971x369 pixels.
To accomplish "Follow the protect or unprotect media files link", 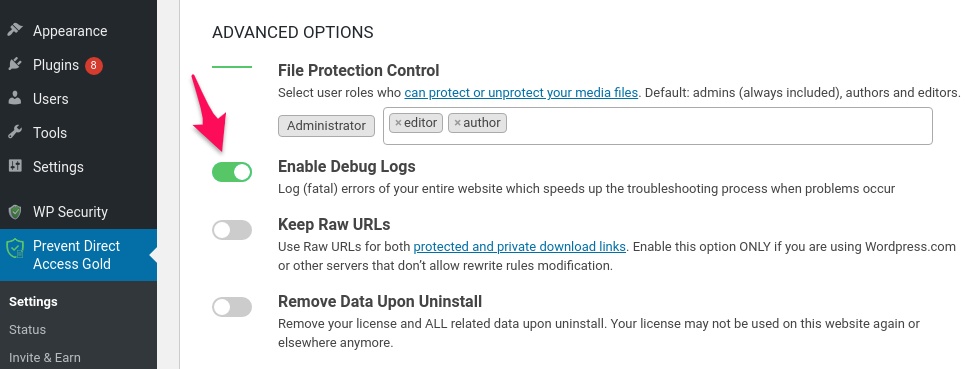I will [x=521, y=93].
